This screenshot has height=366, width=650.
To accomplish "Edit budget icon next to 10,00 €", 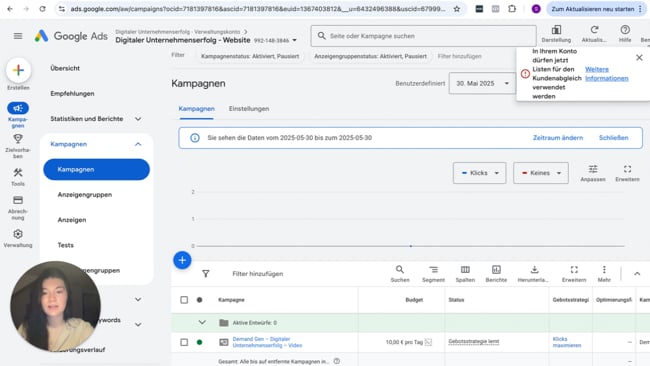I will pyautogui.click(x=428, y=342).
